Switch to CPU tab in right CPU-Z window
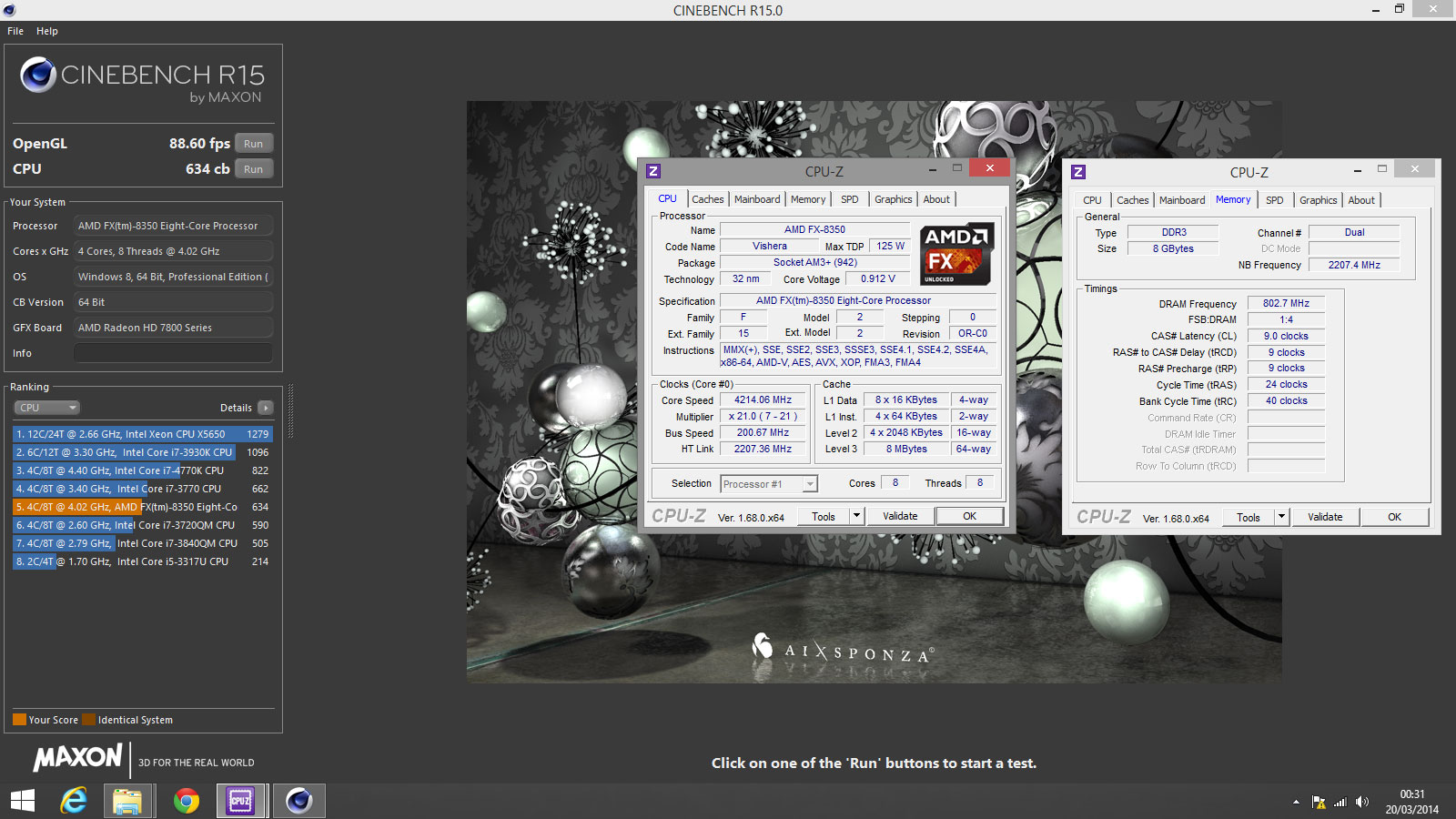1456x819 pixels. (x=1092, y=200)
